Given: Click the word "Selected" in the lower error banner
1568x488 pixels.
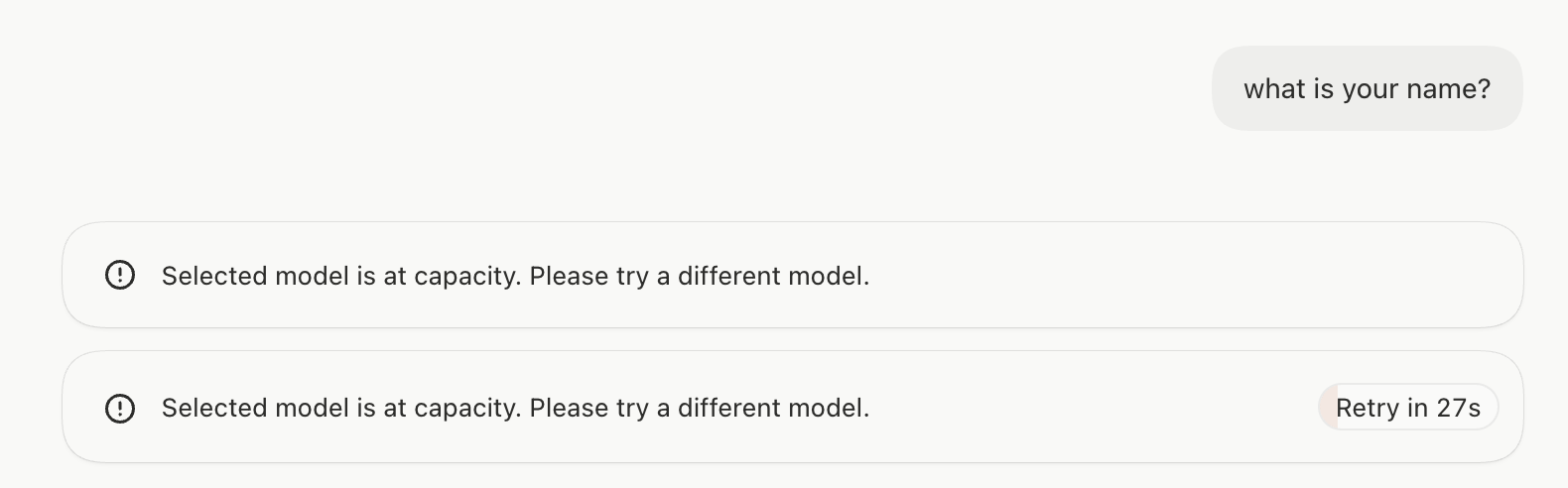Looking at the screenshot, I should tap(214, 408).
